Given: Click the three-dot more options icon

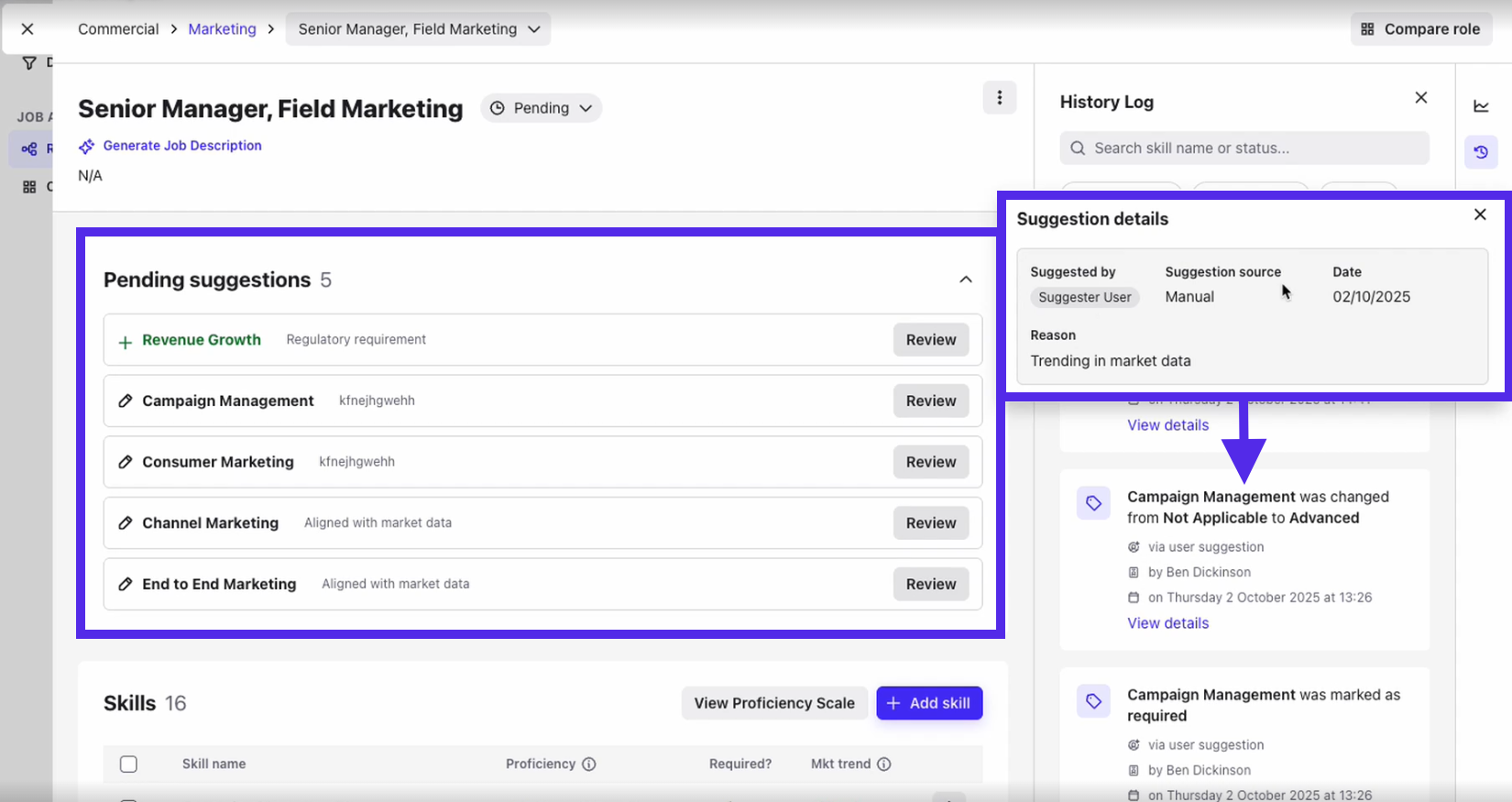Looking at the screenshot, I should click(999, 97).
